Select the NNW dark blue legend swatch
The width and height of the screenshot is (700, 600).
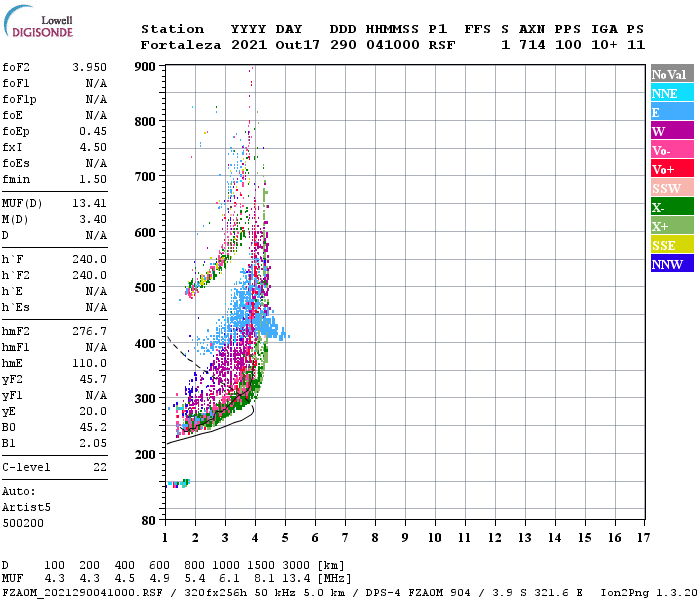(x=672, y=263)
